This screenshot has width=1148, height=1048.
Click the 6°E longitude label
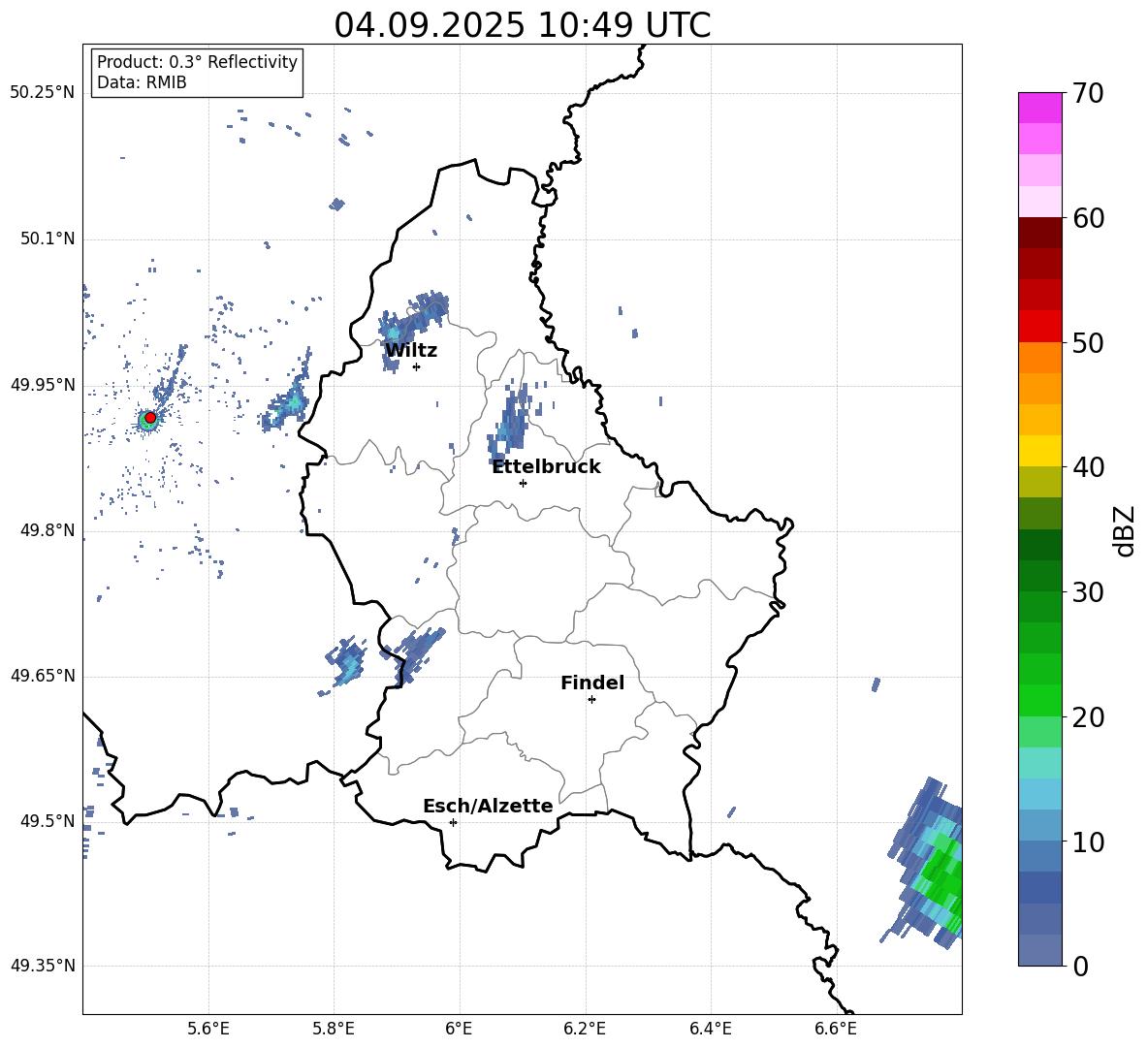click(459, 1029)
